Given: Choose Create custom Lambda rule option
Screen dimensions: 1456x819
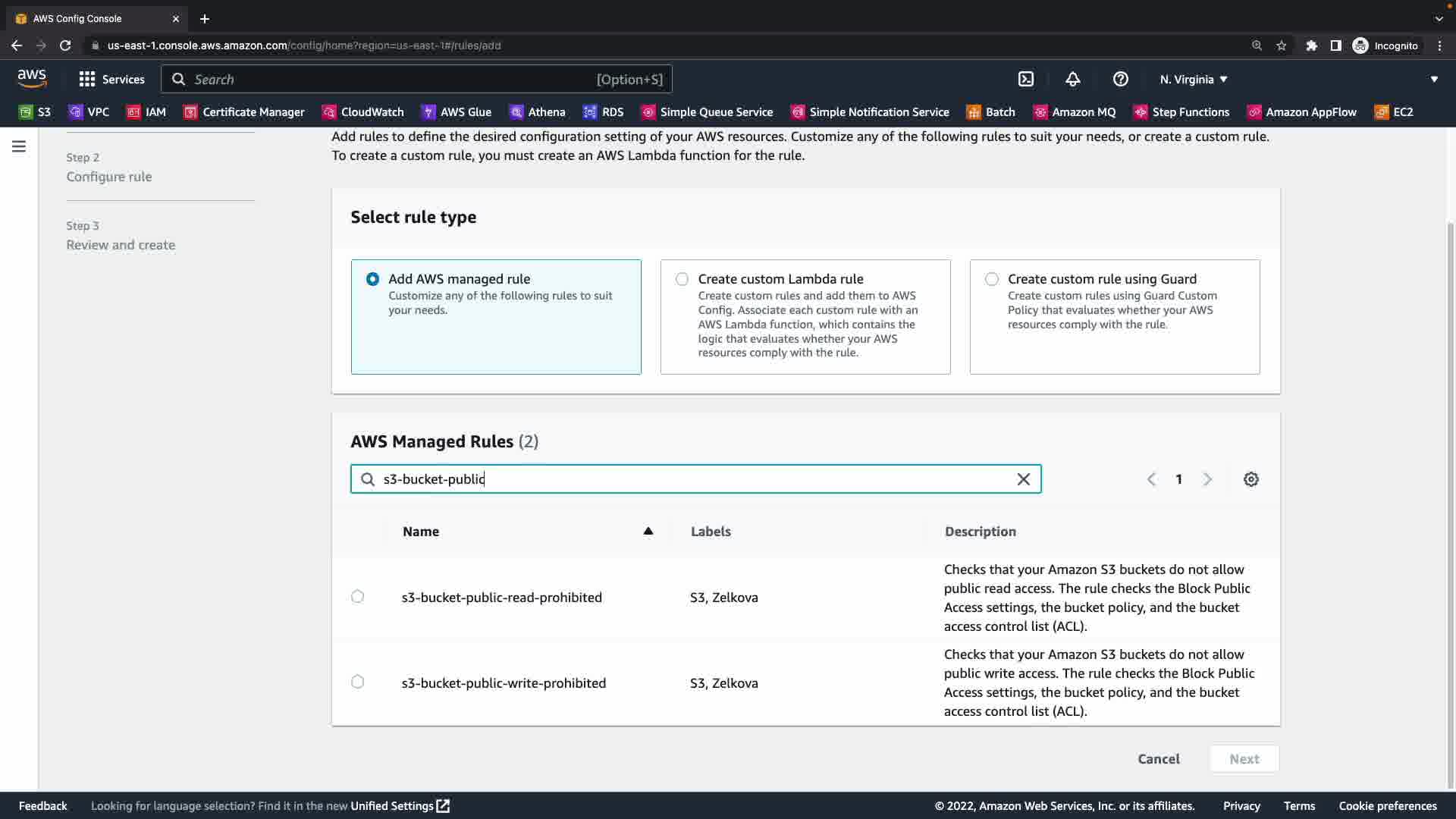Looking at the screenshot, I should [x=682, y=279].
